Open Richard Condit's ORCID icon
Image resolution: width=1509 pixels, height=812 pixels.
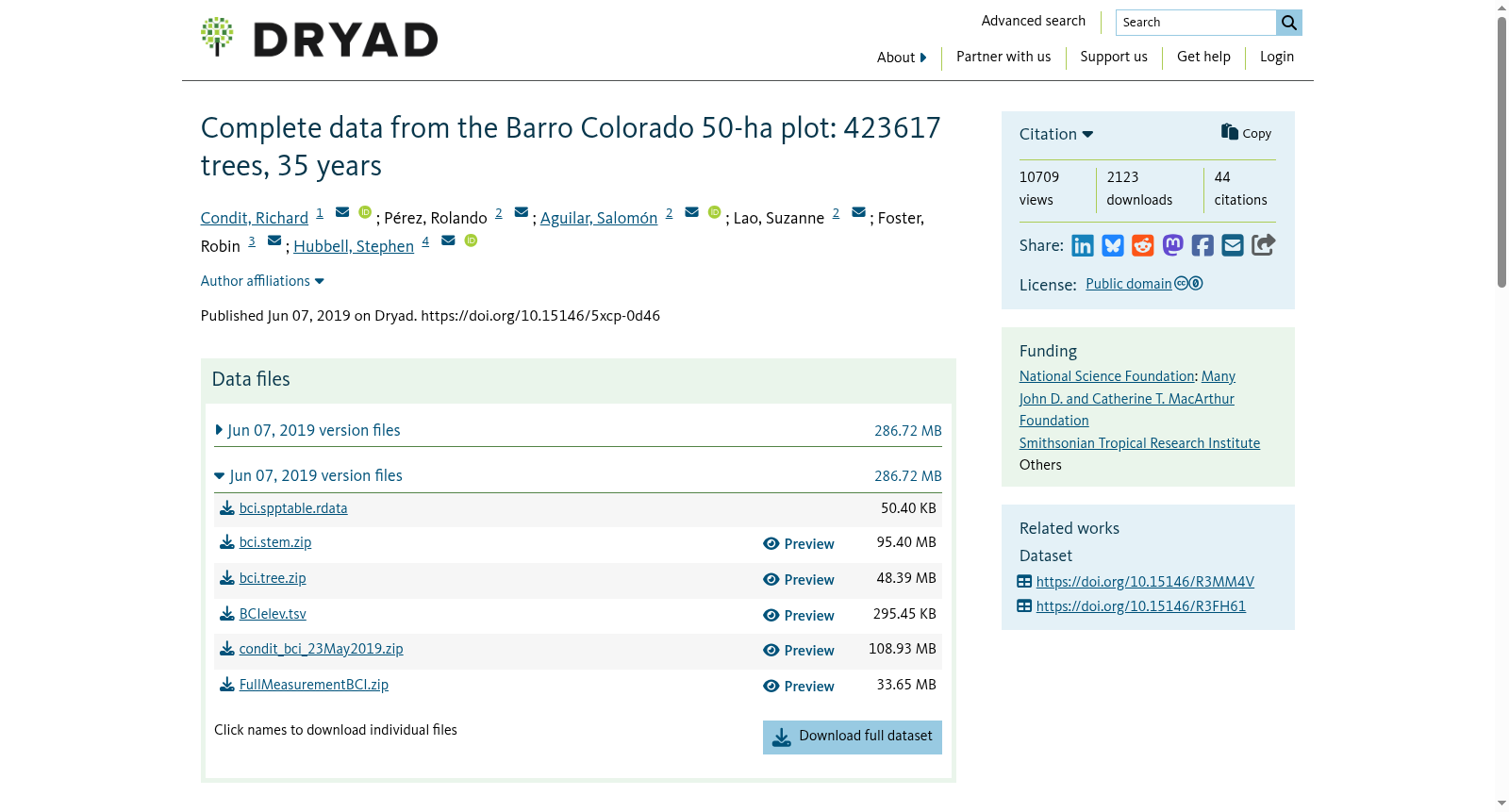tap(365, 212)
